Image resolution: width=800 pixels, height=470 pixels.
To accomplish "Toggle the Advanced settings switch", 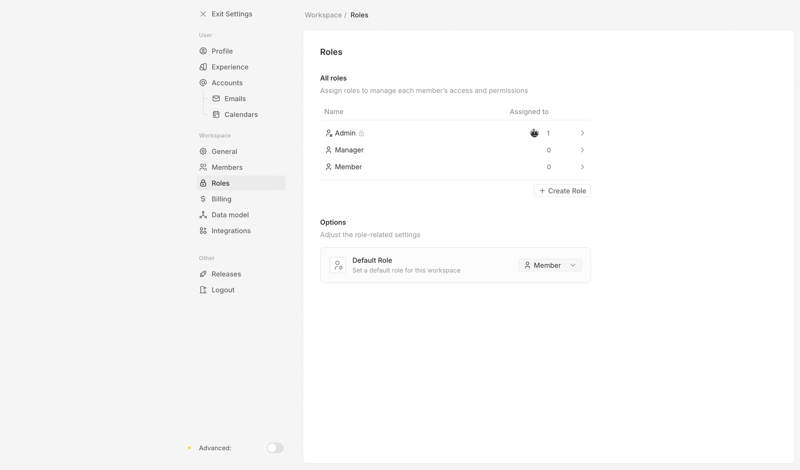I will coord(275,448).
